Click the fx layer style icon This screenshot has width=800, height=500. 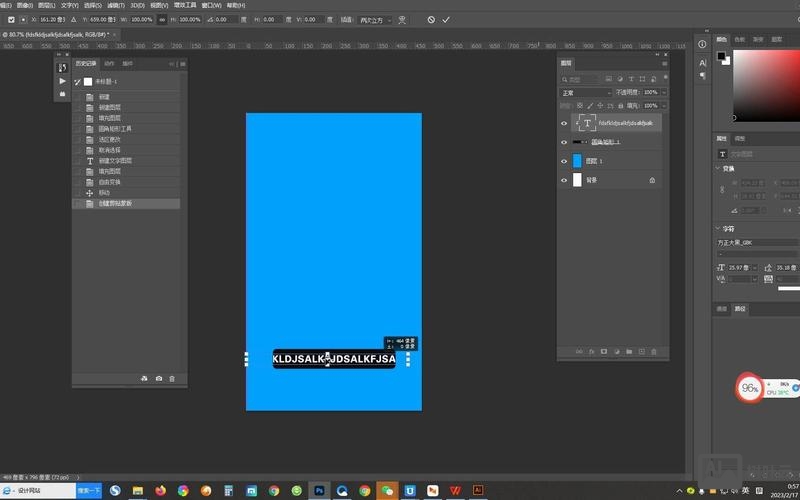[591, 351]
